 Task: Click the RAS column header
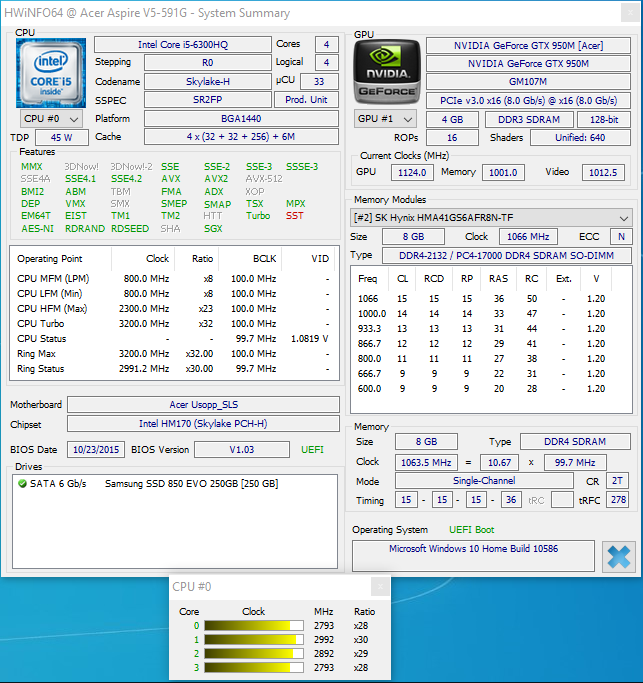tap(498, 279)
